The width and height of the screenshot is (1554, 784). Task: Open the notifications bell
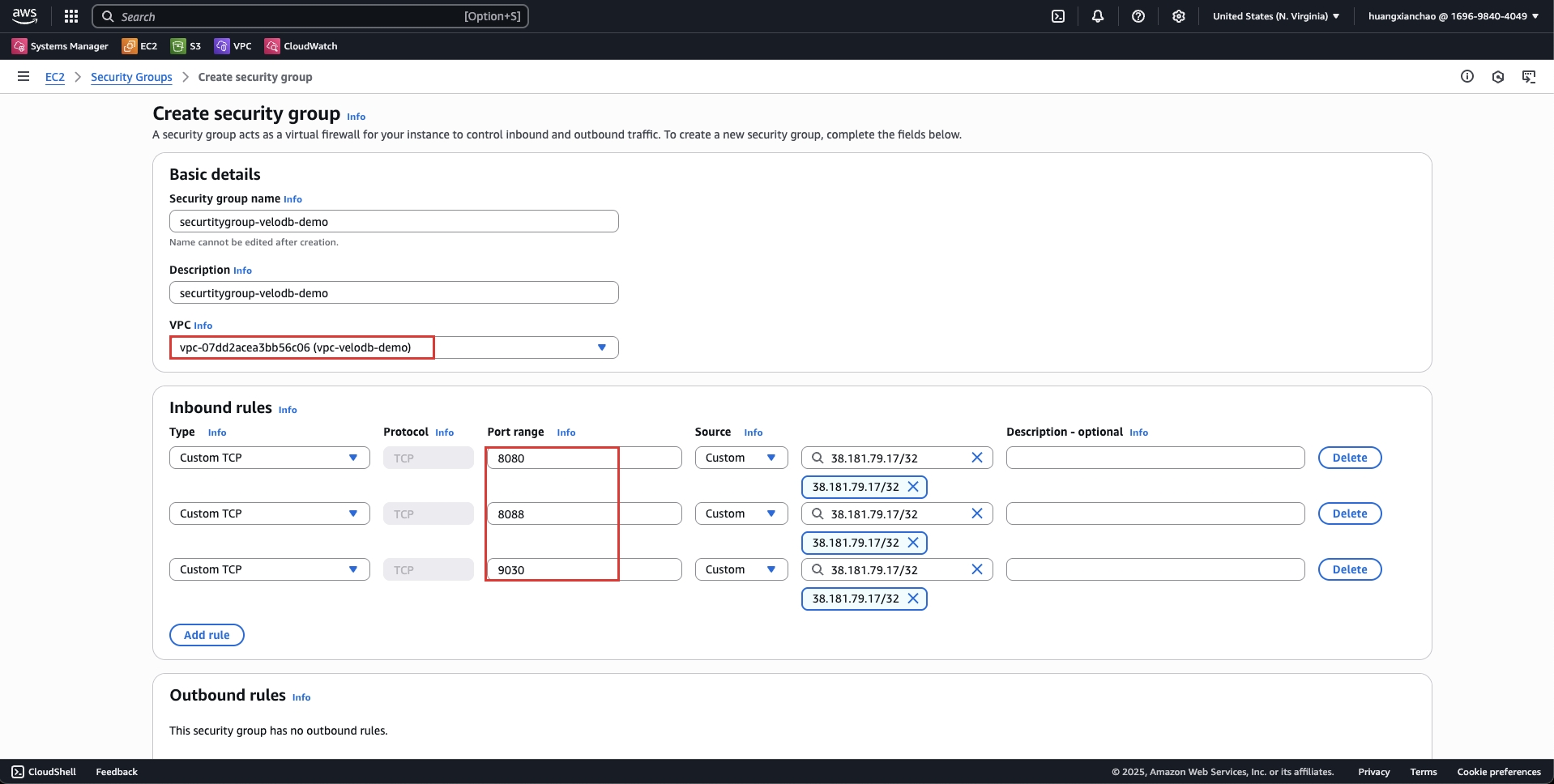click(x=1098, y=16)
